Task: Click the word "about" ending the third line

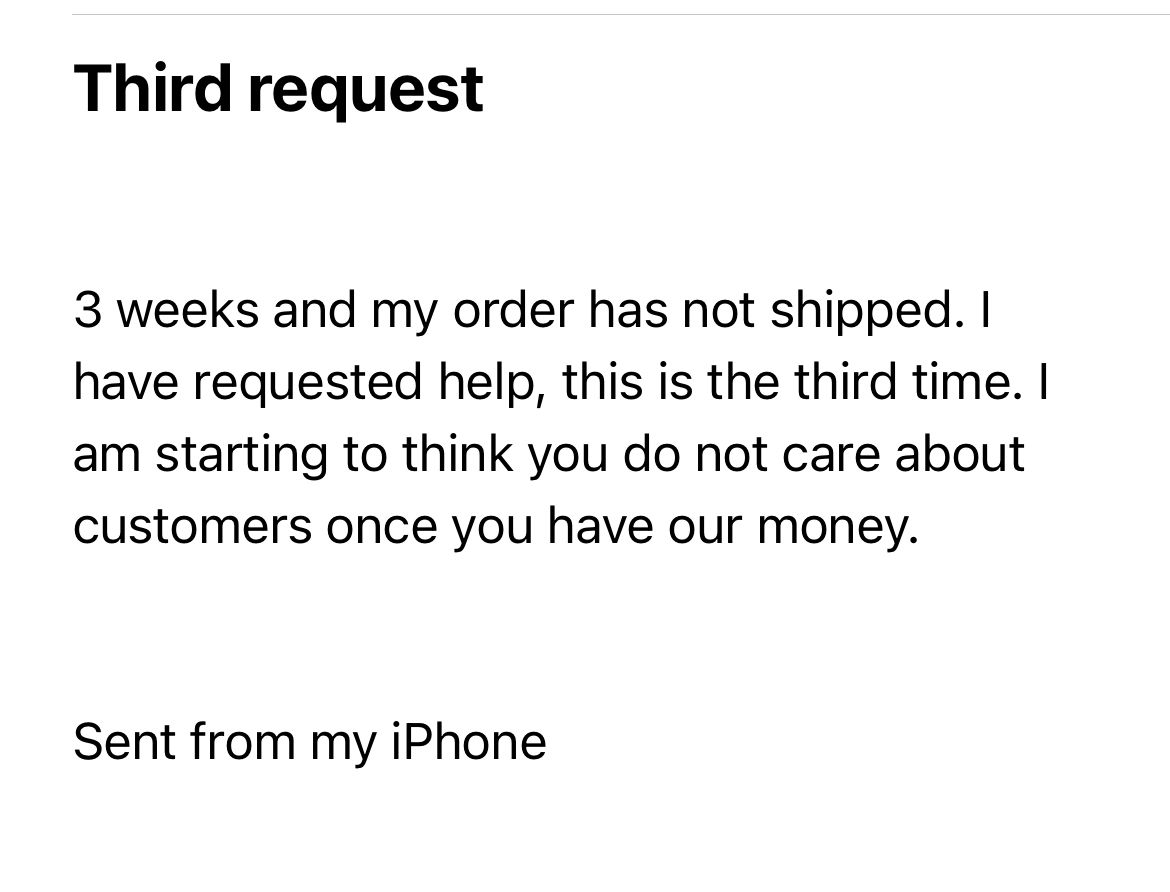Action: coord(960,453)
